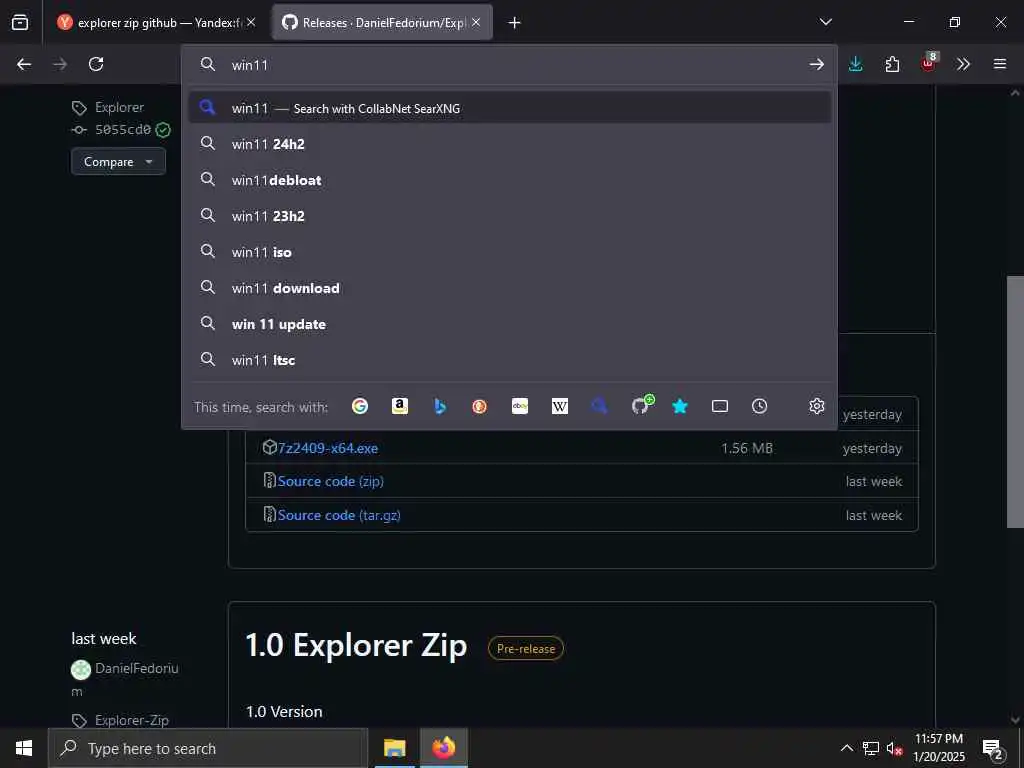This screenshot has width=1024, height=768.
Task: Search history using the clock icon
Action: [x=760, y=406]
